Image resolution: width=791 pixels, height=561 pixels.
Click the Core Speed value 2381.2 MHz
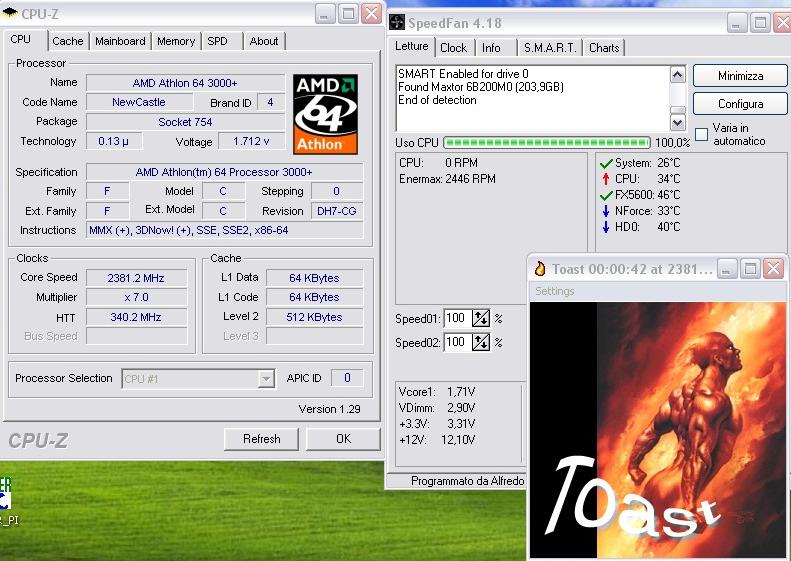136,278
